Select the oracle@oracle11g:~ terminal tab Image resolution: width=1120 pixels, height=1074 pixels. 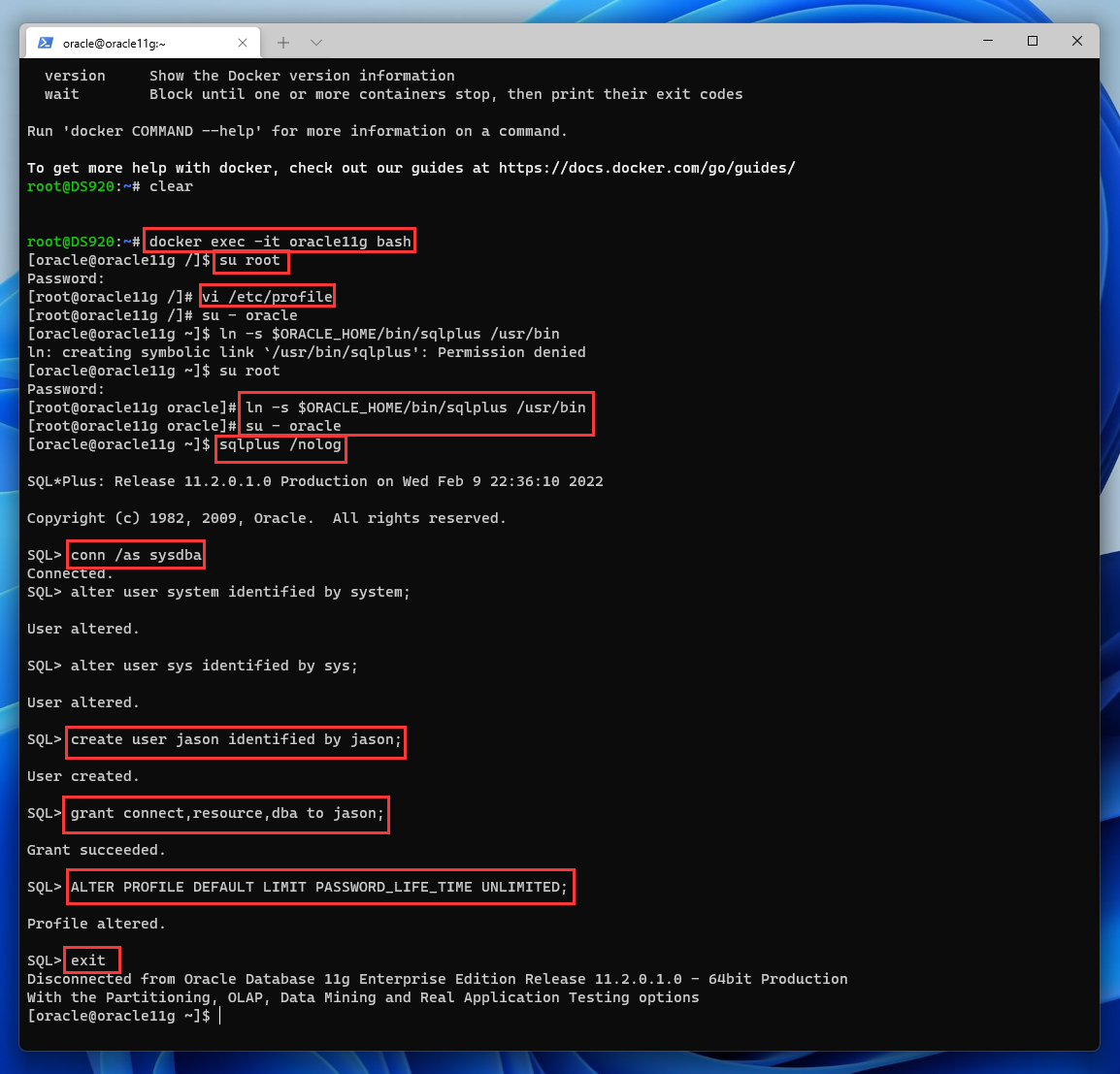click(143, 43)
